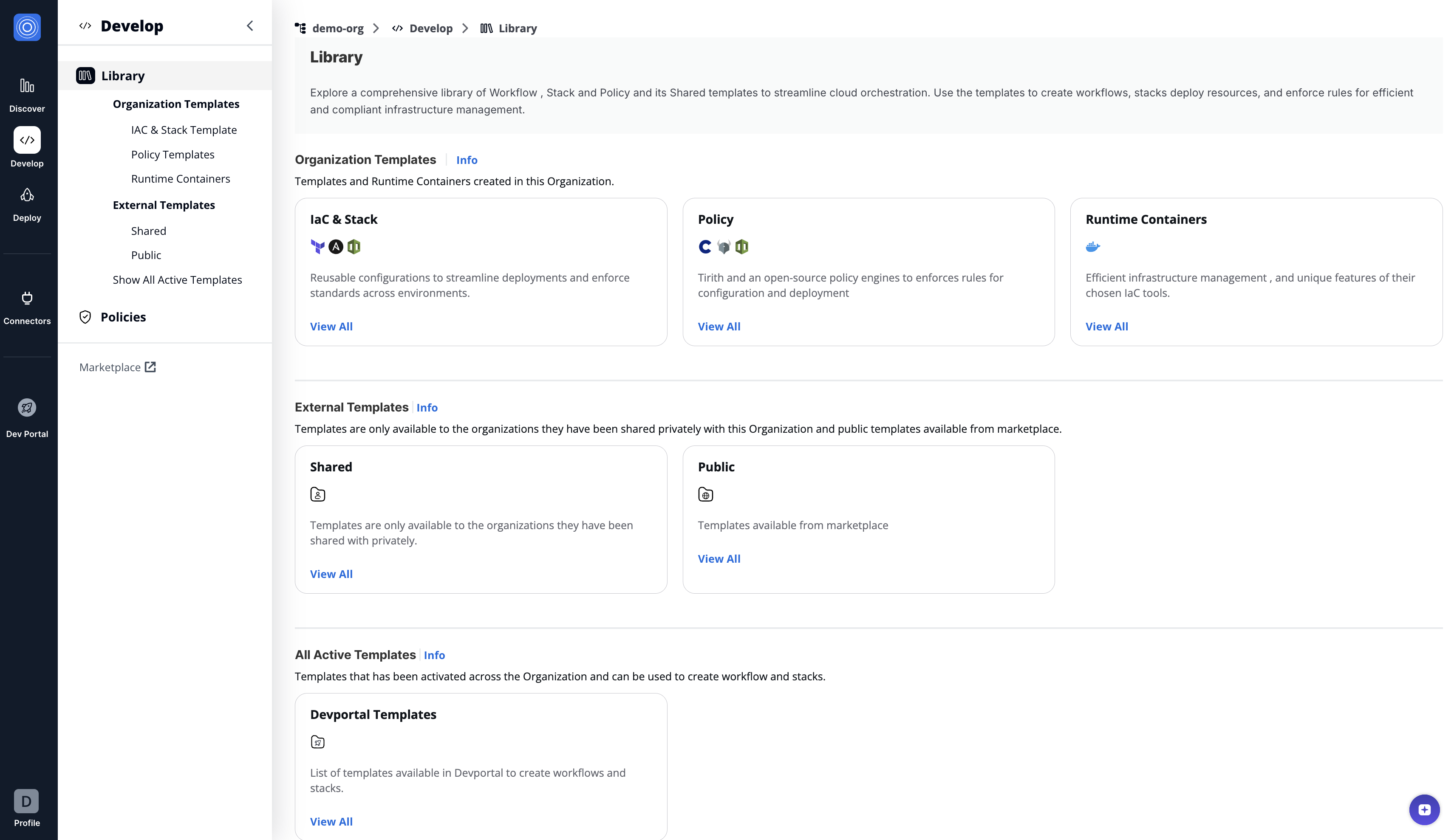Open the Discover section icon
1454x840 pixels.
[27, 86]
